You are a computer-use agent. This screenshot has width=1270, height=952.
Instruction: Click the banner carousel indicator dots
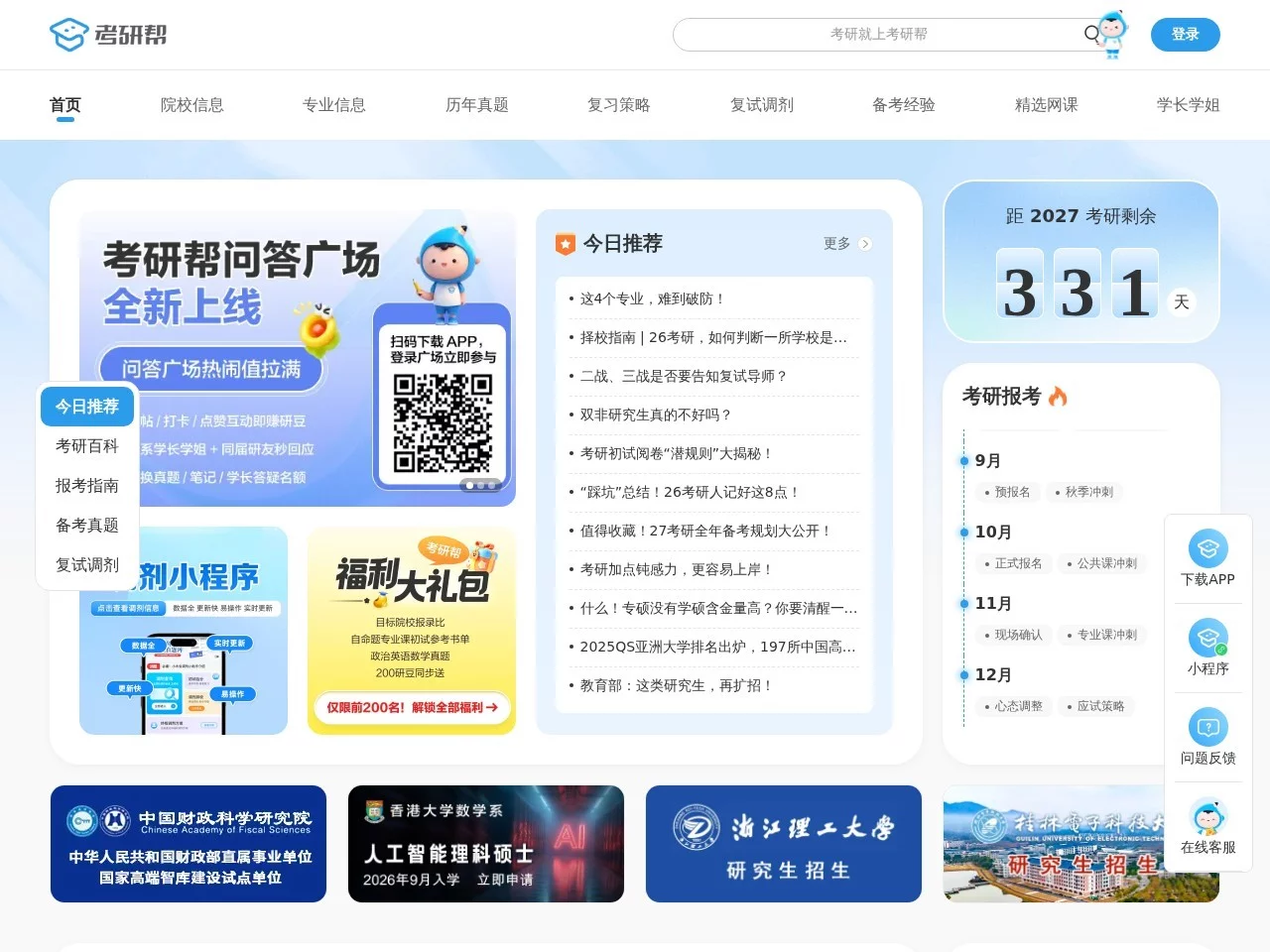click(x=480, y=485)
